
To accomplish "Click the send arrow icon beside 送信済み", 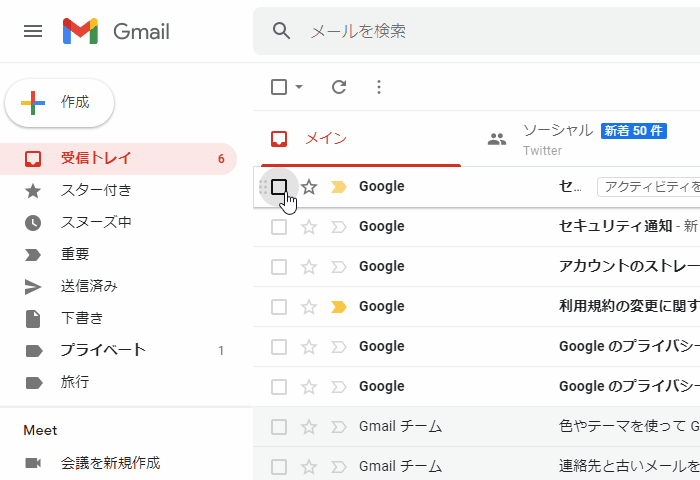I will [33, 287].
